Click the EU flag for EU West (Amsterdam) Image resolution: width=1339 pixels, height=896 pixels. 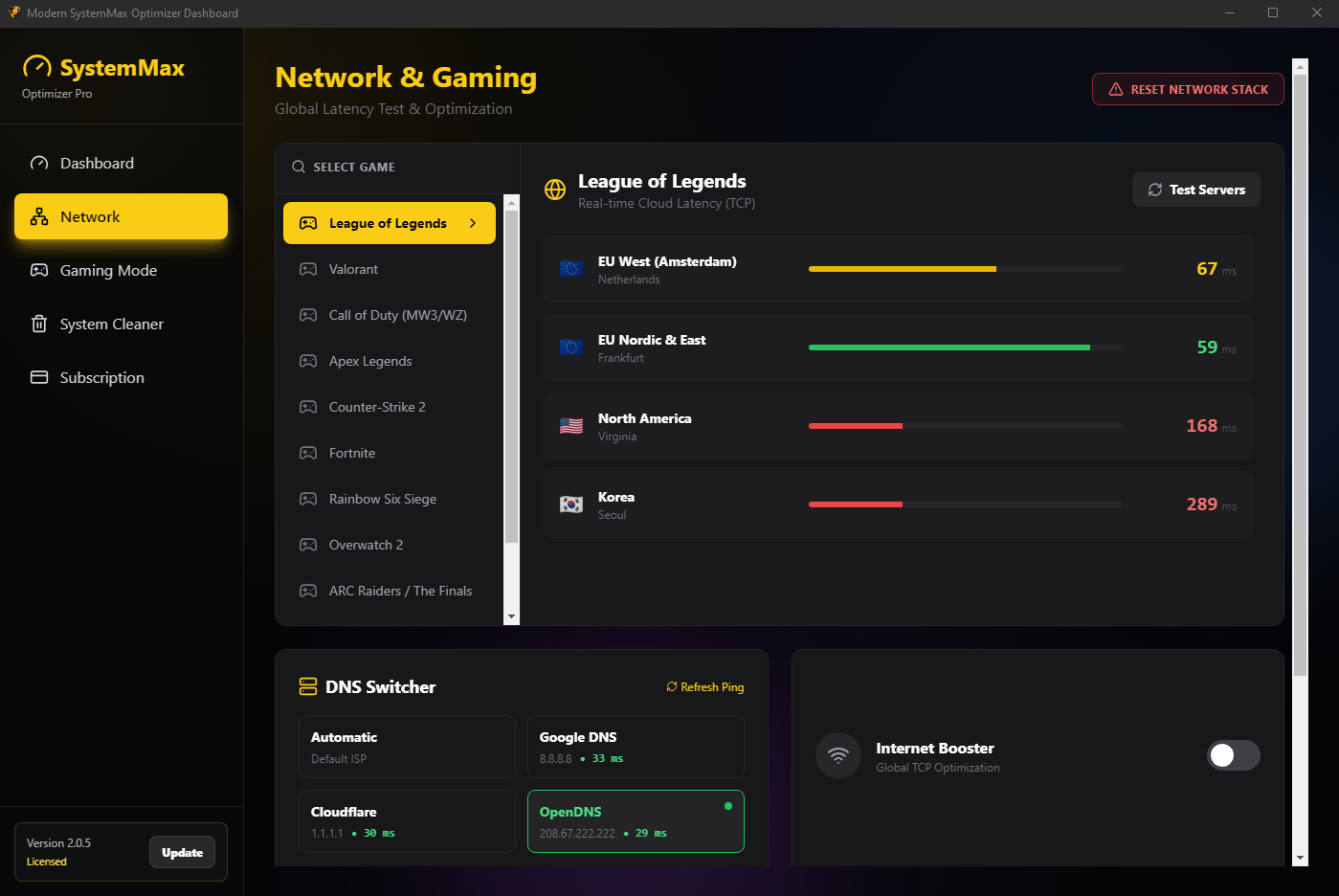pos(571,269)
